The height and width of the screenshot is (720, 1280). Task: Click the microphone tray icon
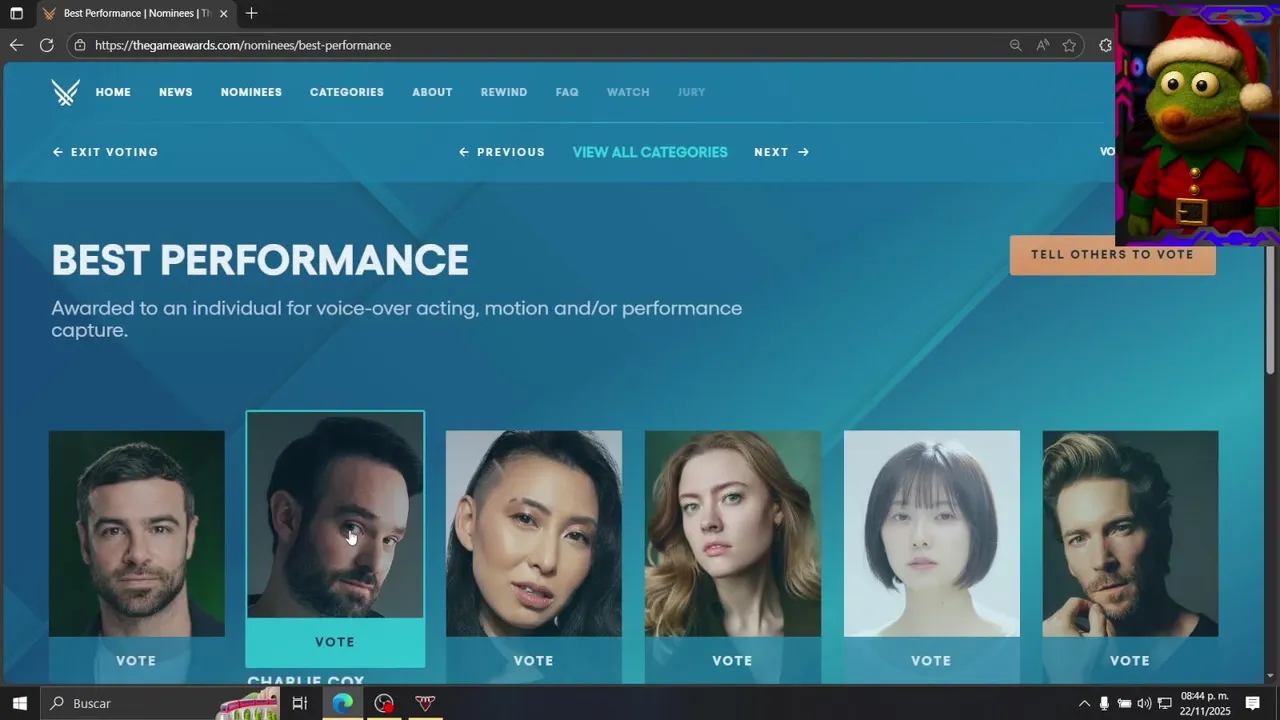pyautogui.click(x=1104, y=703)
